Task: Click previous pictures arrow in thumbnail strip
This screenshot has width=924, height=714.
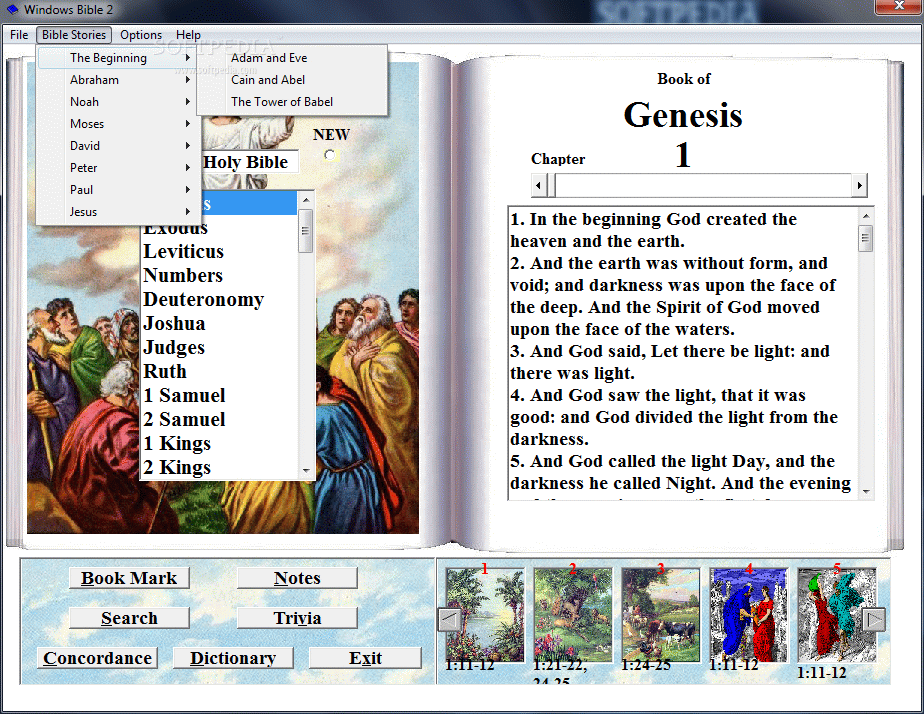Action: coord(450,619)
